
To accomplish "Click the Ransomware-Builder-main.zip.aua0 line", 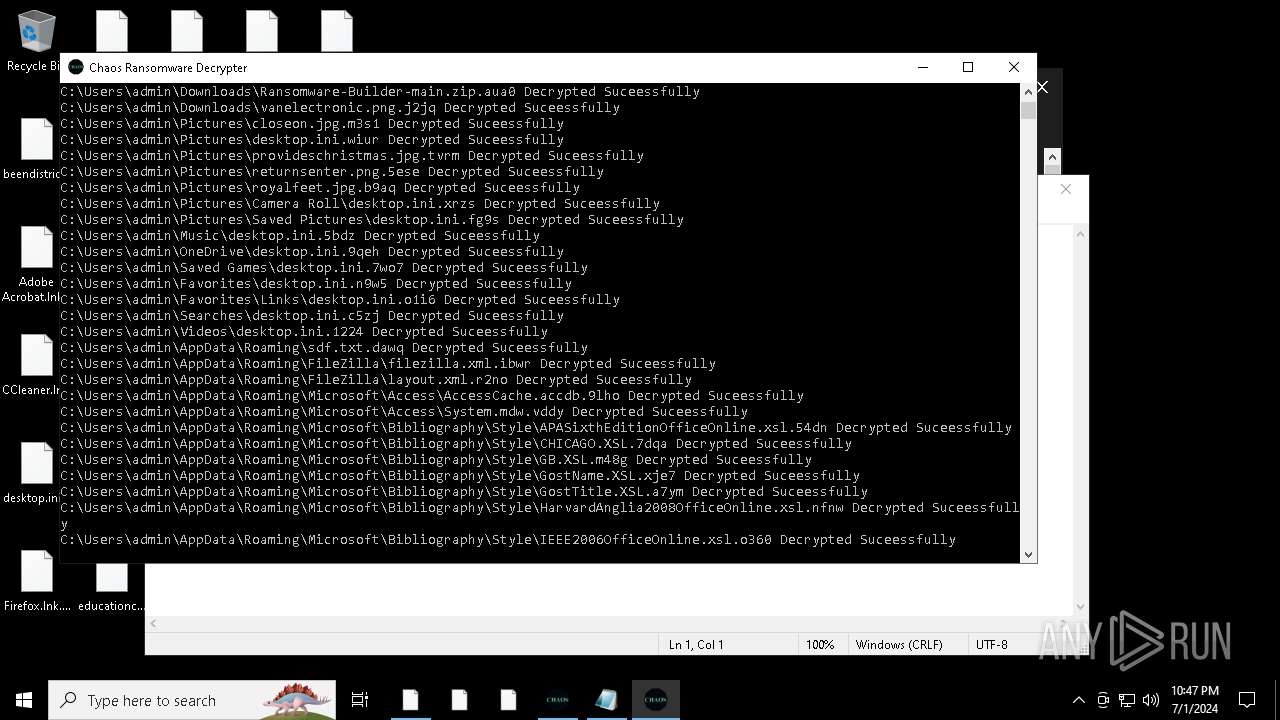I will coord(380,91).
